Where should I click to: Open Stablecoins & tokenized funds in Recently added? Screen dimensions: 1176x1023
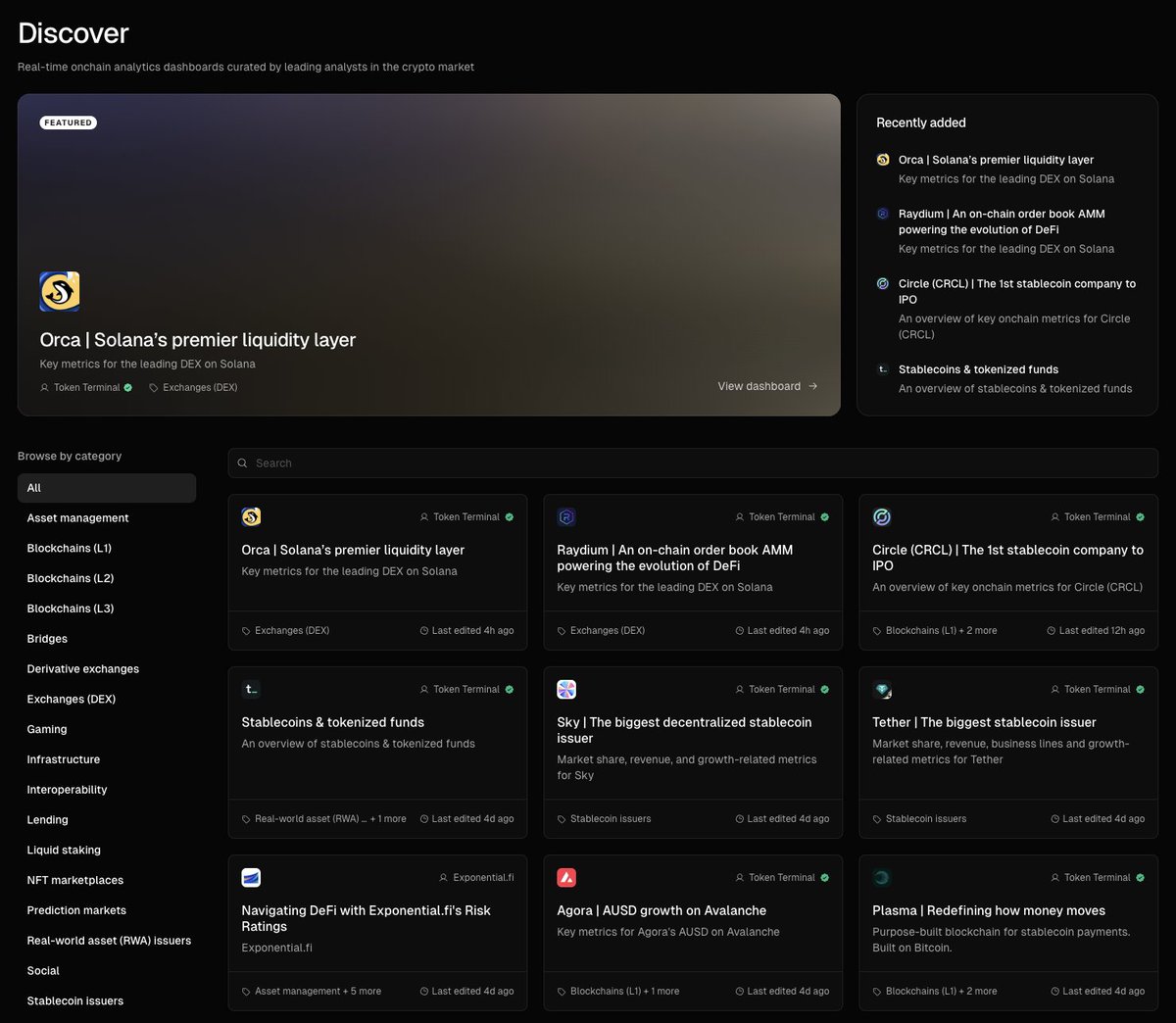[978, 369]
